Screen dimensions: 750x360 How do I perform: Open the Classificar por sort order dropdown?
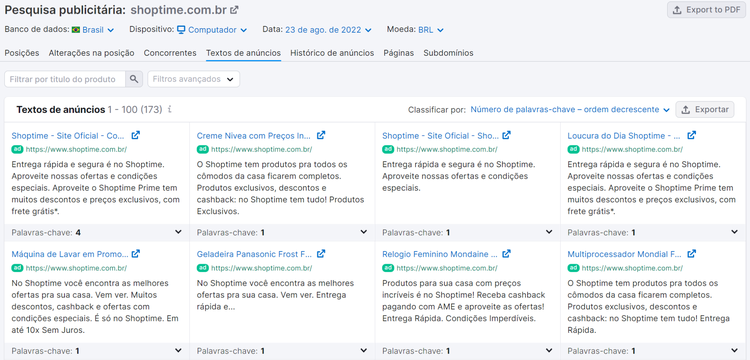570,109
